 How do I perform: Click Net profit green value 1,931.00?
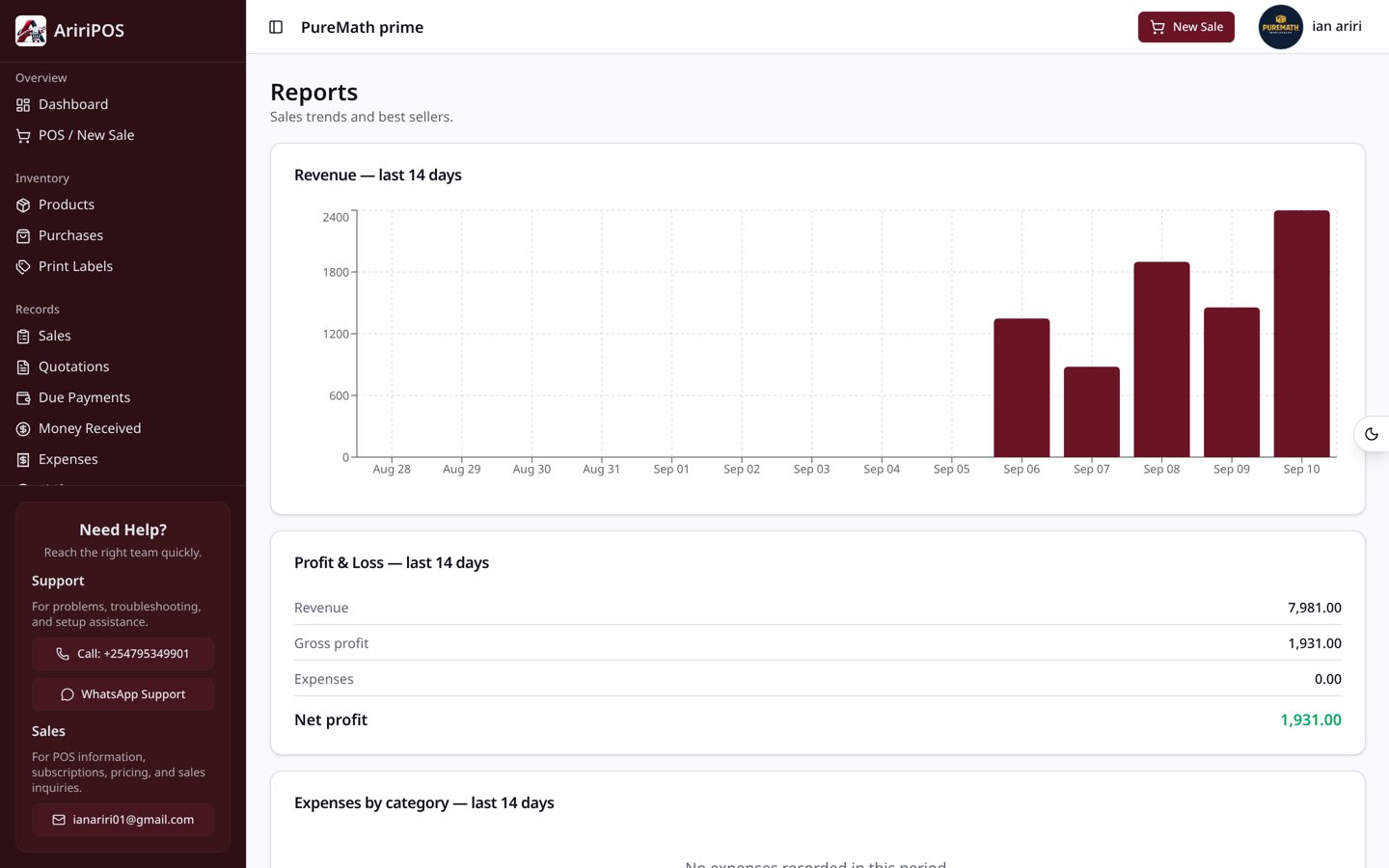pyautogui.click(x=1310, y=719)
